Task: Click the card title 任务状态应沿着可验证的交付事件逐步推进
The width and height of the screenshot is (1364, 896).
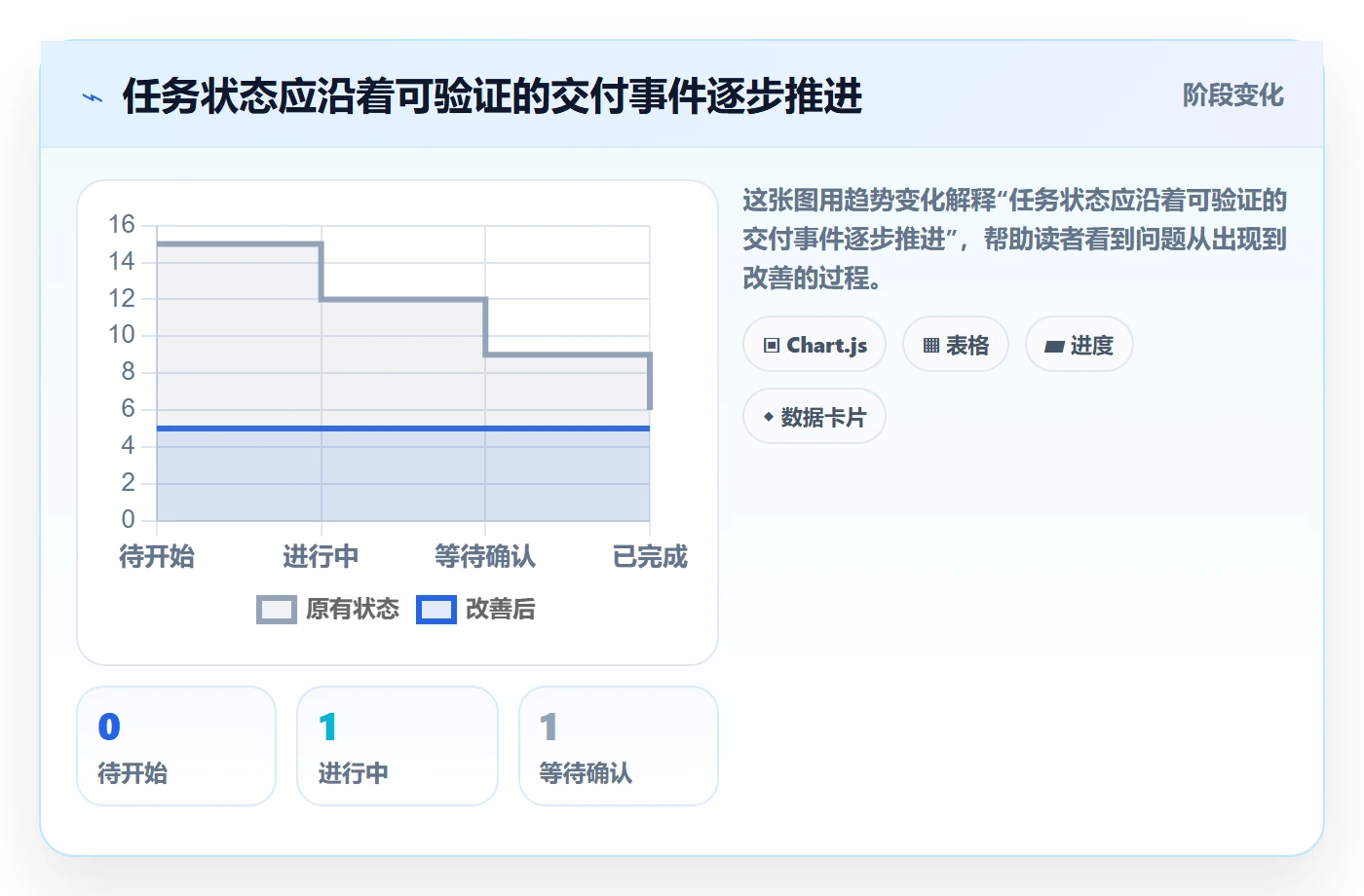Action: 492,96
